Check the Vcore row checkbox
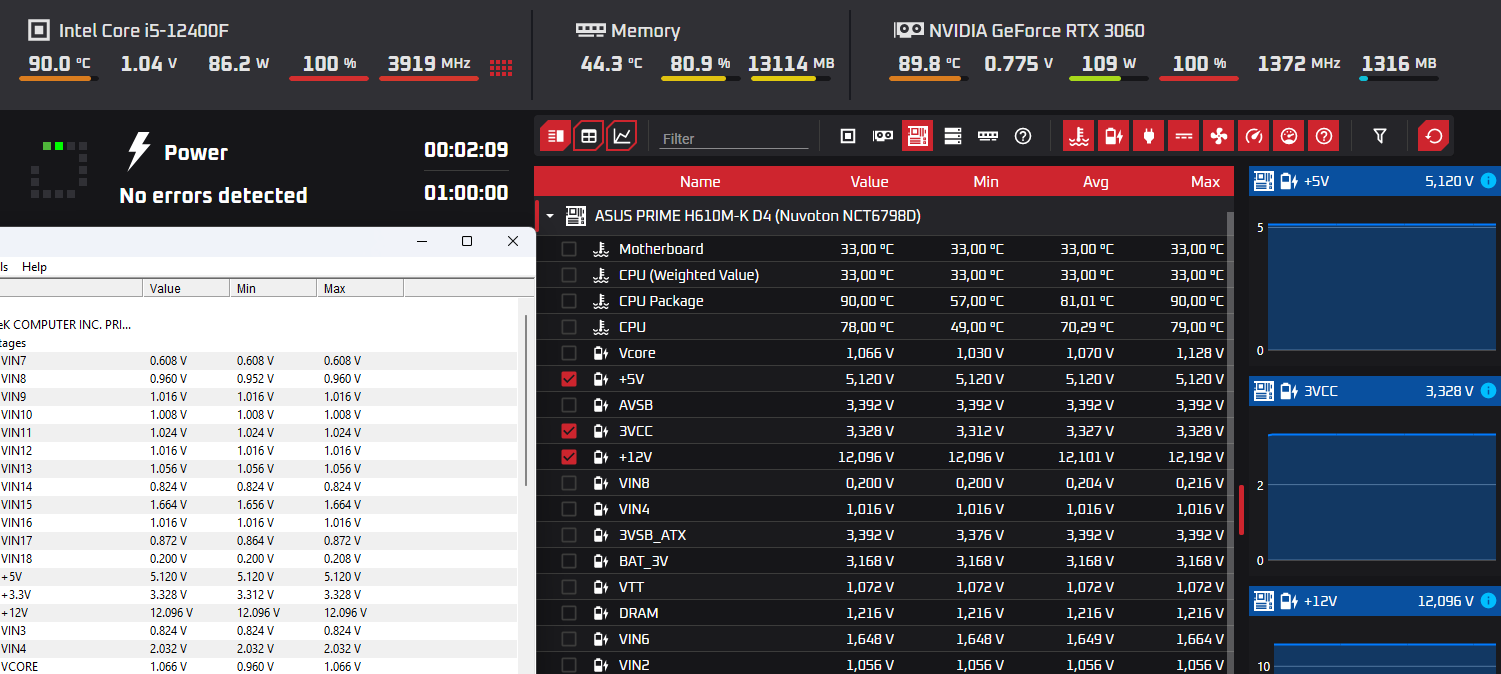Screen dimensions: 1501x674 tap(569, 353)
